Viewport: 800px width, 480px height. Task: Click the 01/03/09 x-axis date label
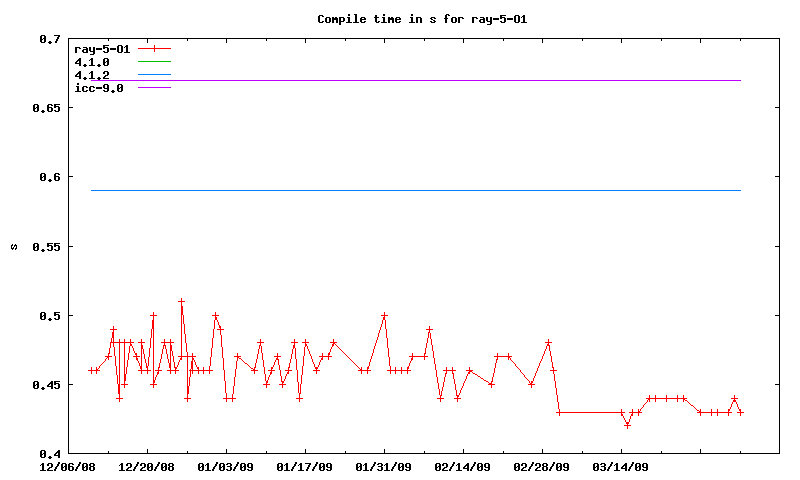[x=226, y=466]
